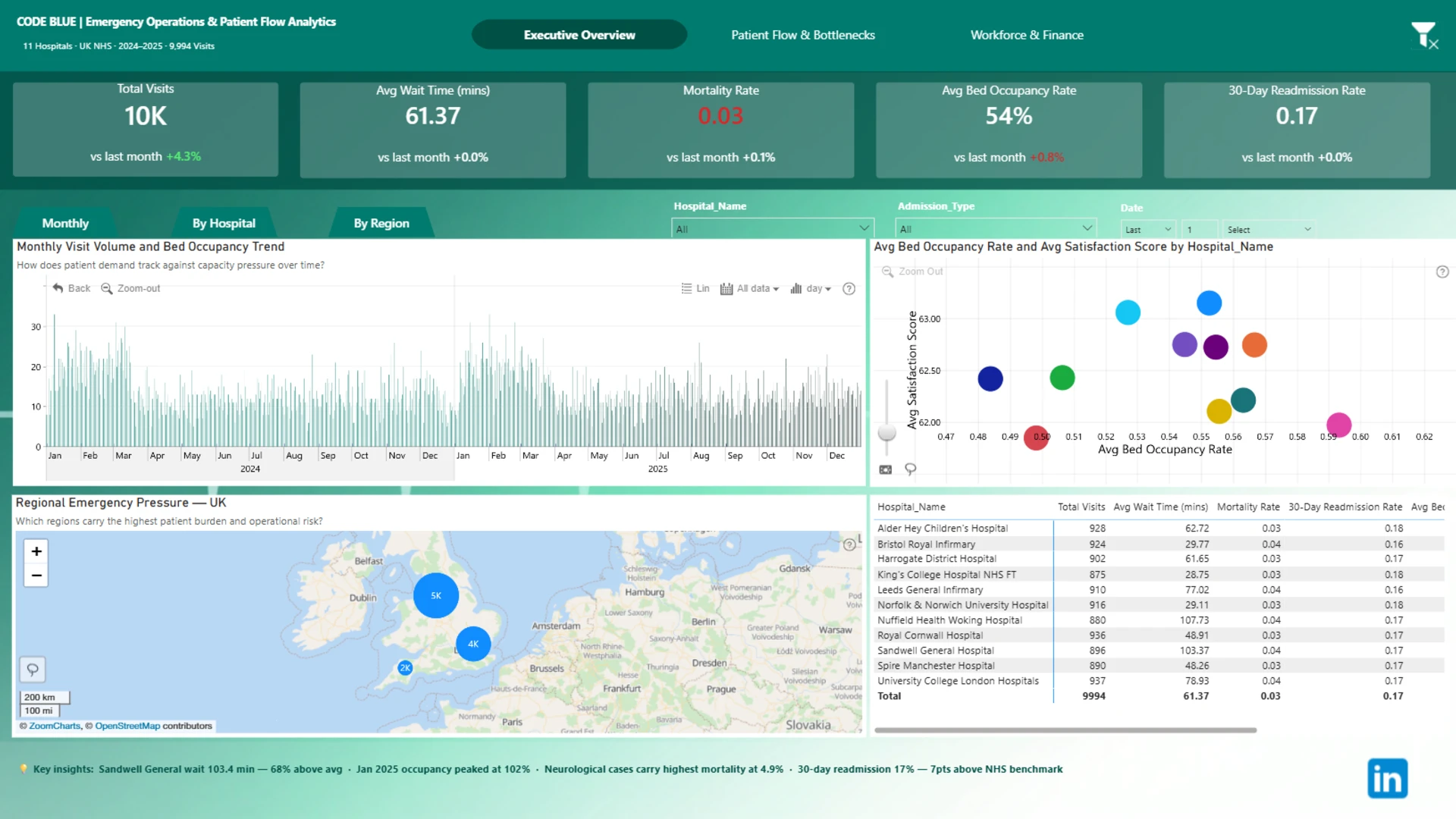Expand the Admission_Type filter dropdown
1456x819 pixels.
coord(996,228)
